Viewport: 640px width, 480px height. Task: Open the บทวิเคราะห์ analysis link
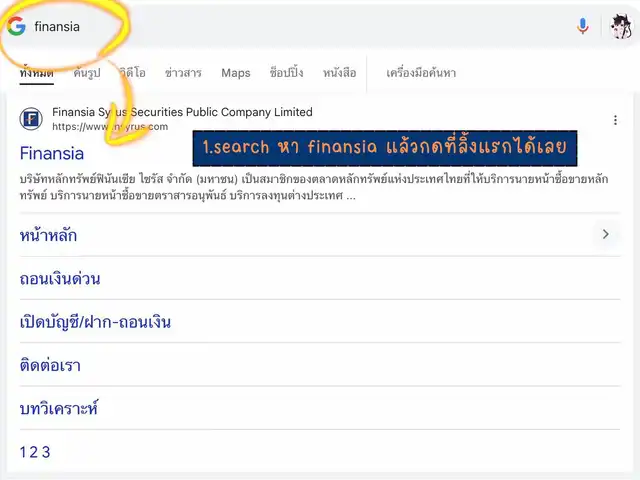pyautogui.click(x=59, y=409)
